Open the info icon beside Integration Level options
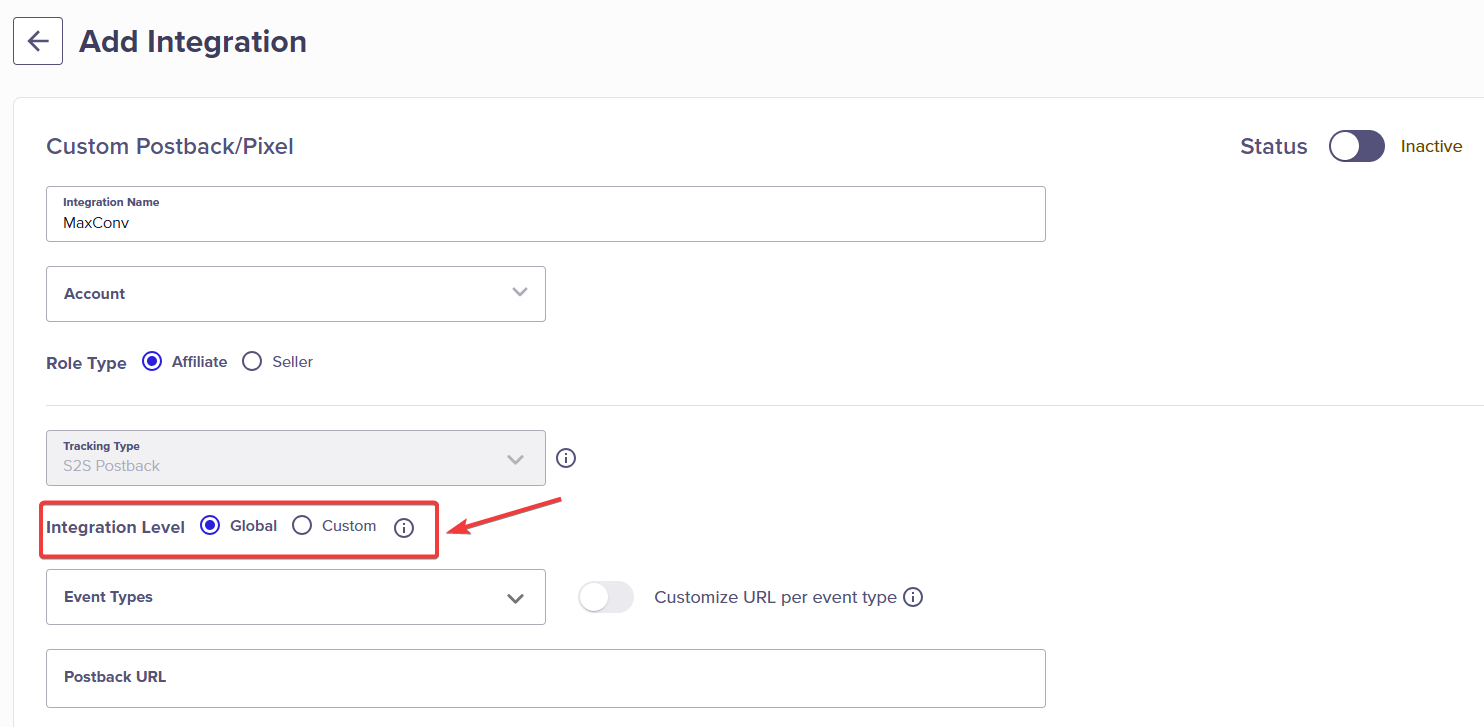 pyautogui.click(x=403, y=528)
